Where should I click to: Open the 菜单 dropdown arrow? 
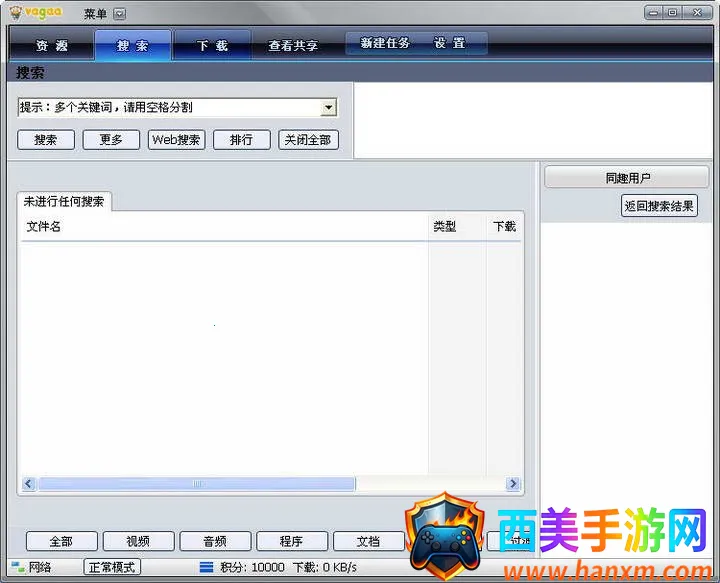120,14
